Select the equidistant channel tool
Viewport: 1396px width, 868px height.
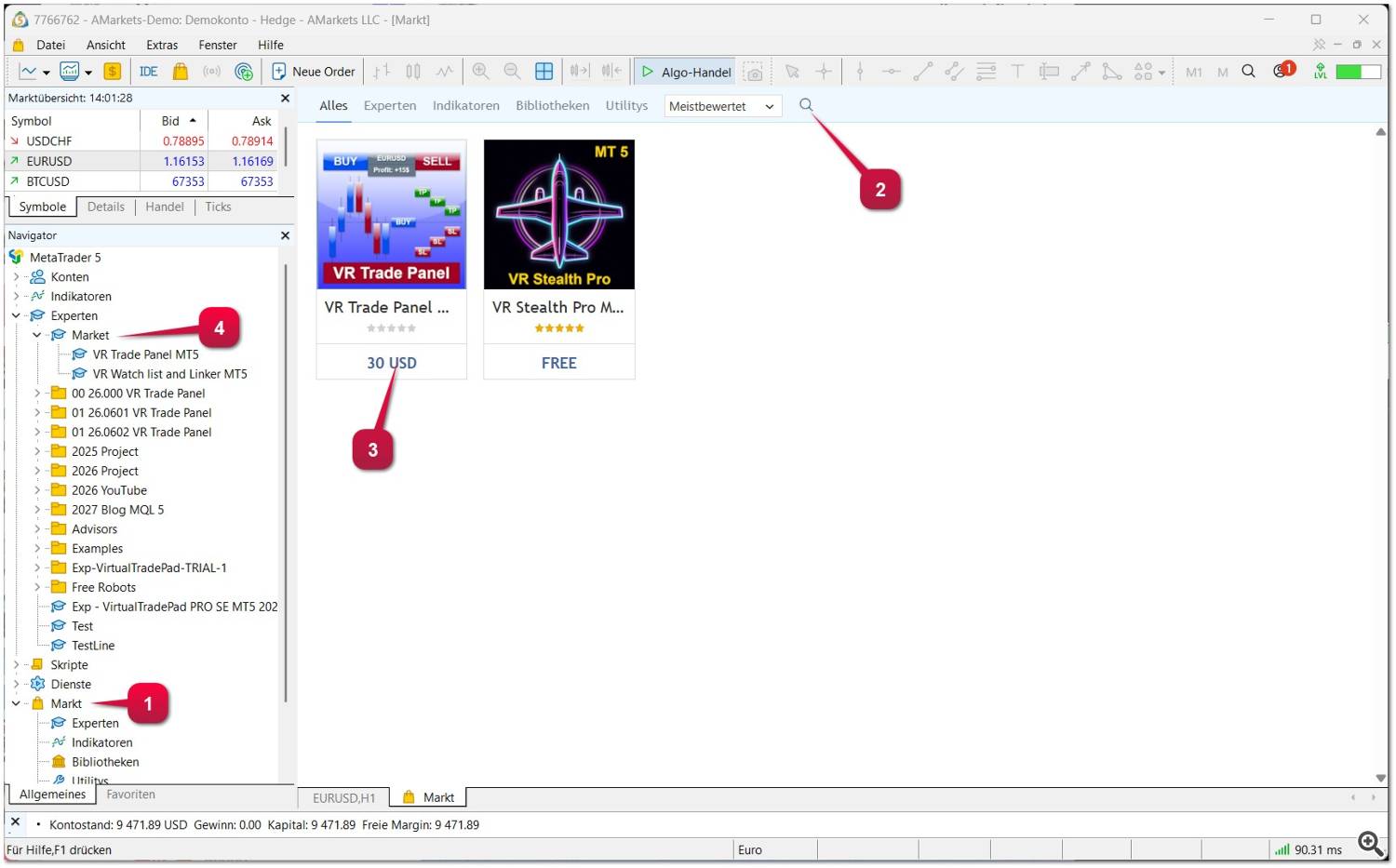click(x=954, y=72)
